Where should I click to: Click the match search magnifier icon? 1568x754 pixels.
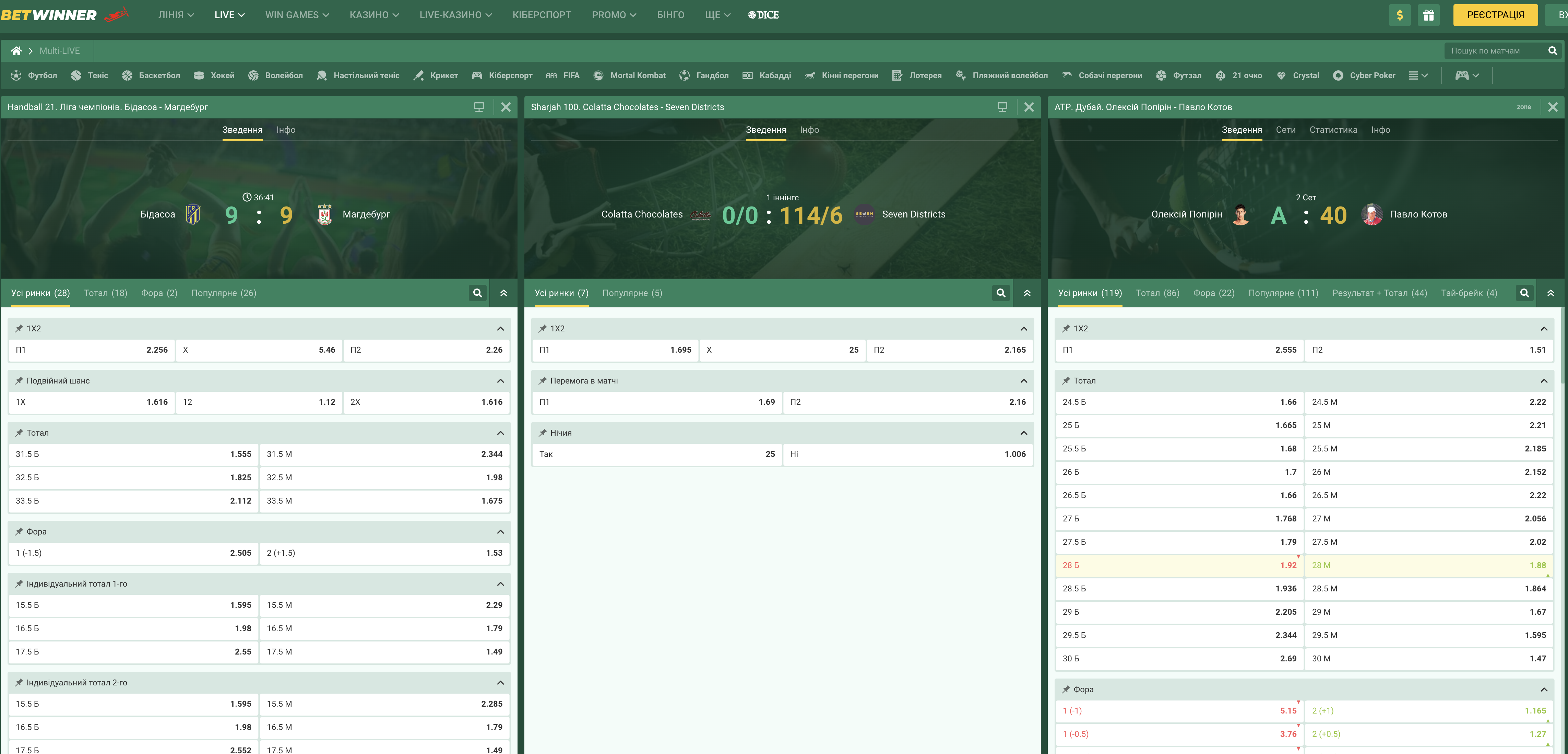tap(1552, 50)
